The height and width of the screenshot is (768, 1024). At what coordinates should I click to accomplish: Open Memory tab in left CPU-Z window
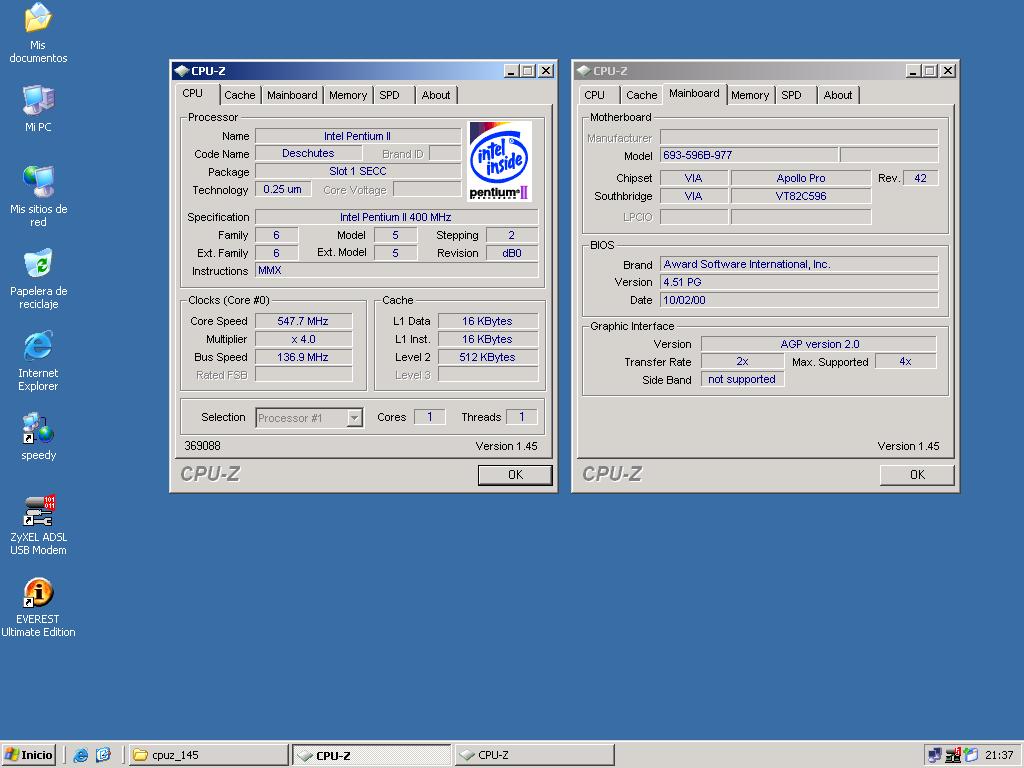pos(348,95)
